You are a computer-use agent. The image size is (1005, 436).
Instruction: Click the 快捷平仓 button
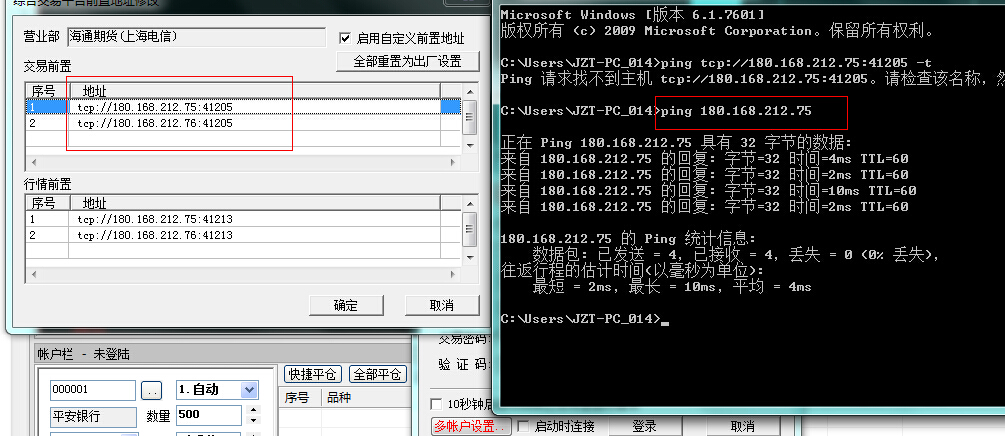312,374
